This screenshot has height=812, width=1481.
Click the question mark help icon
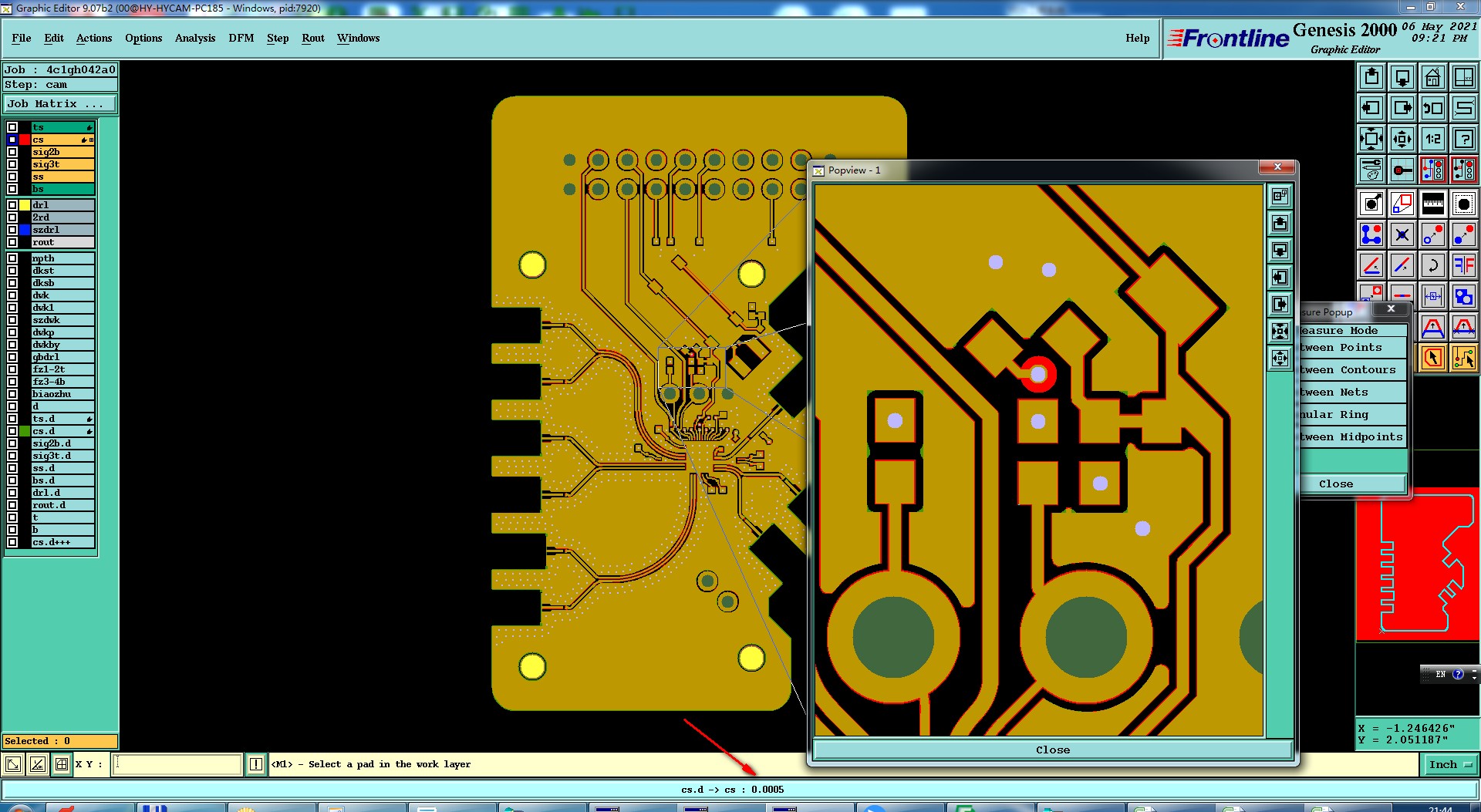(1464, 139)
